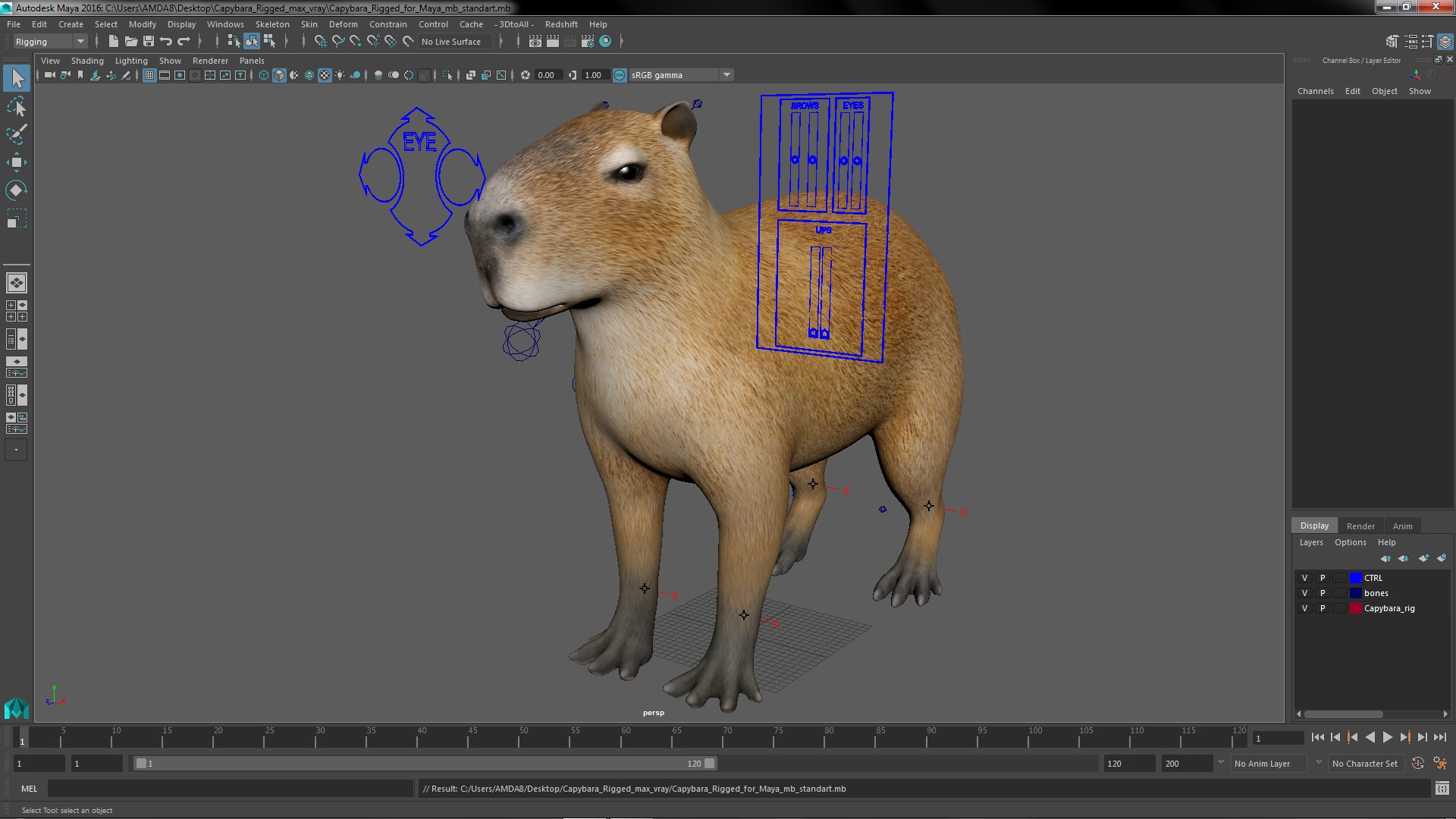Open Options menu in Layer Editor

point(1351,542)
